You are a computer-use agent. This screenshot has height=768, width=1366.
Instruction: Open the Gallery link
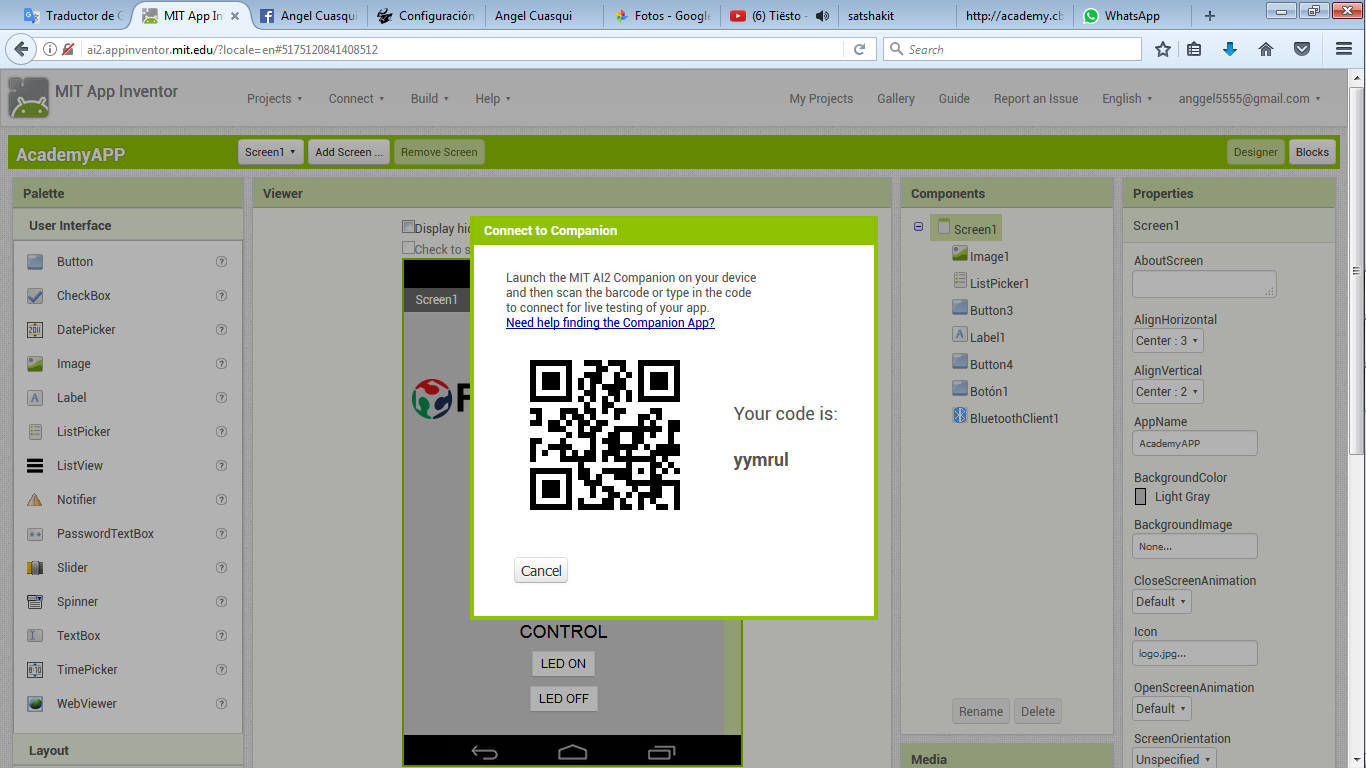[x=896, y=99]
